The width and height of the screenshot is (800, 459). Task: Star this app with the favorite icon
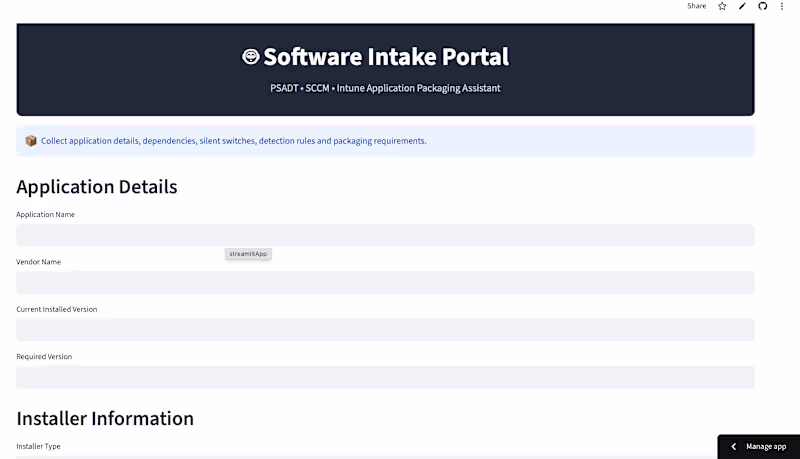tap(722, 6)
